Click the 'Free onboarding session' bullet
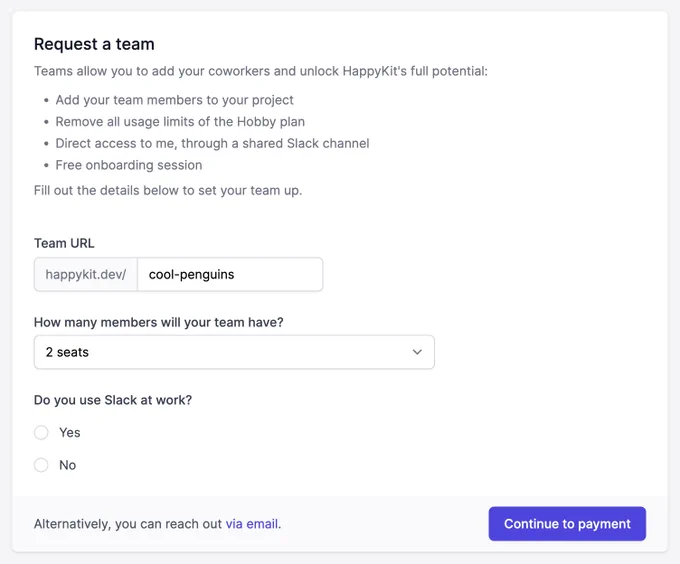The height and width of the screenshot is (564, 680). (x=129, y=165)
